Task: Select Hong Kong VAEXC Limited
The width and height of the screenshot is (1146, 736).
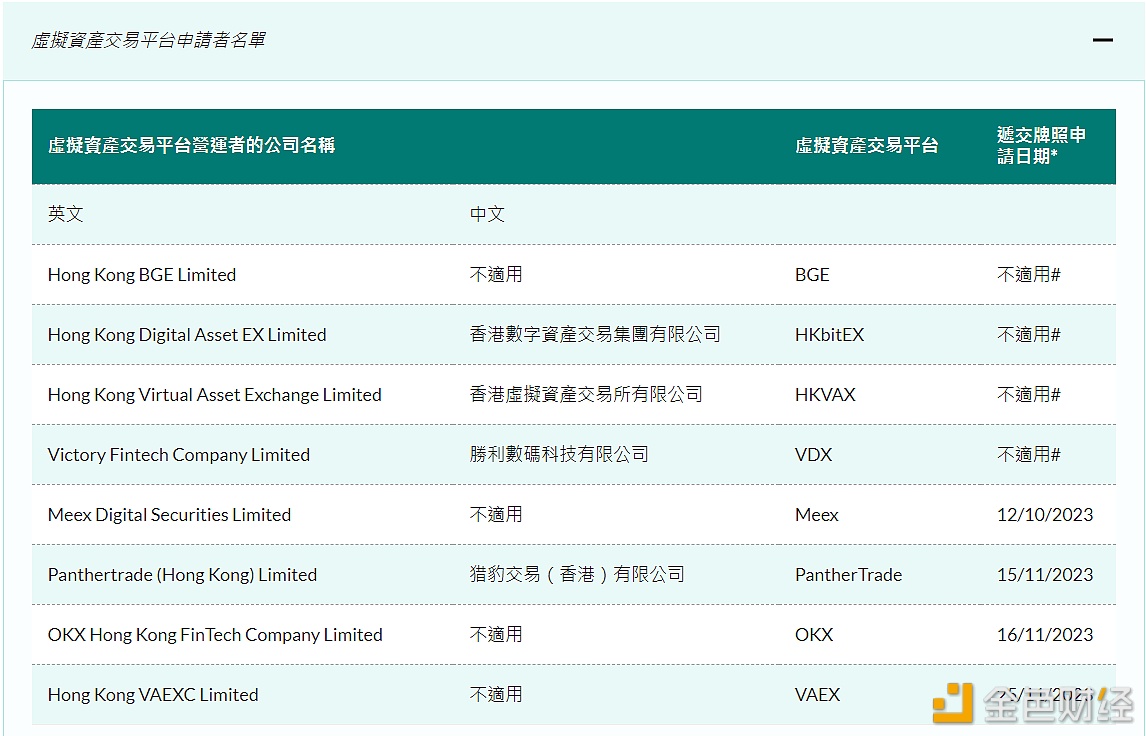Action: tap(153, 694)
